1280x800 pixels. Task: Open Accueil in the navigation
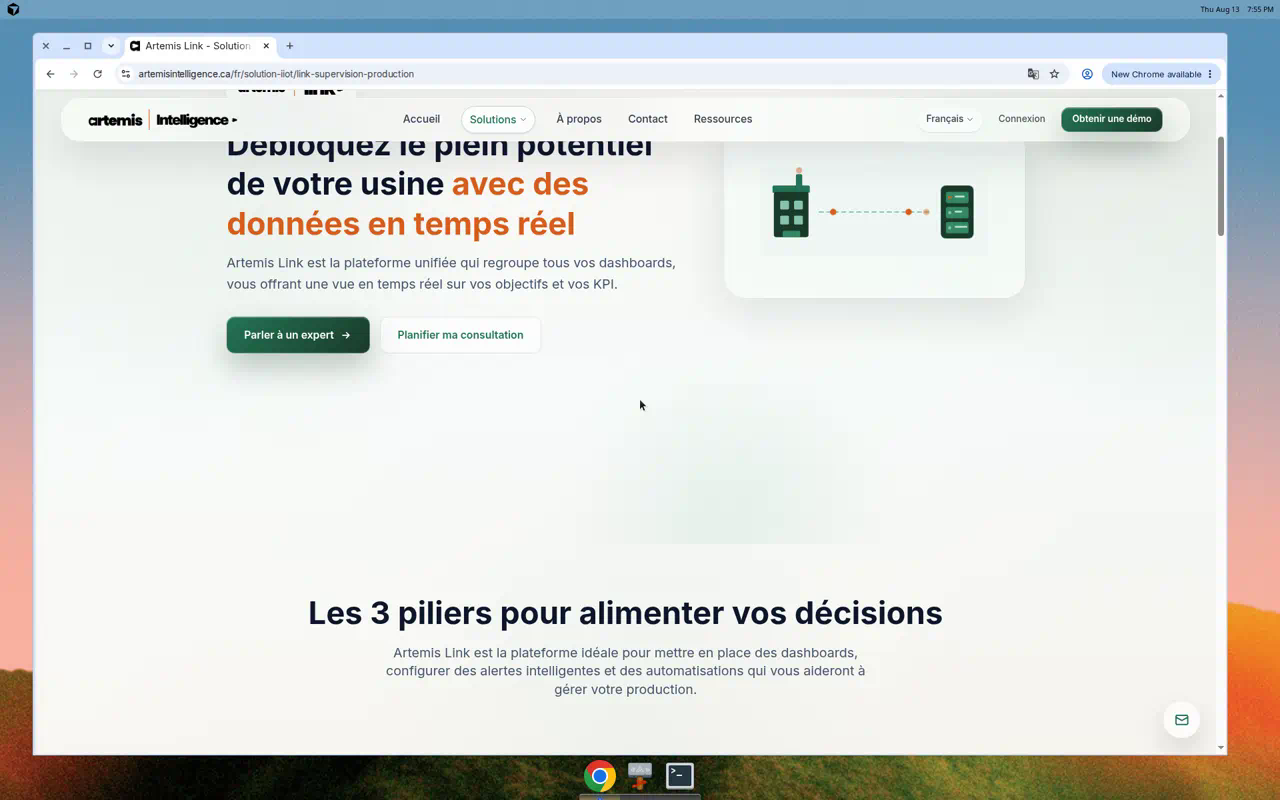coord(421,119)
